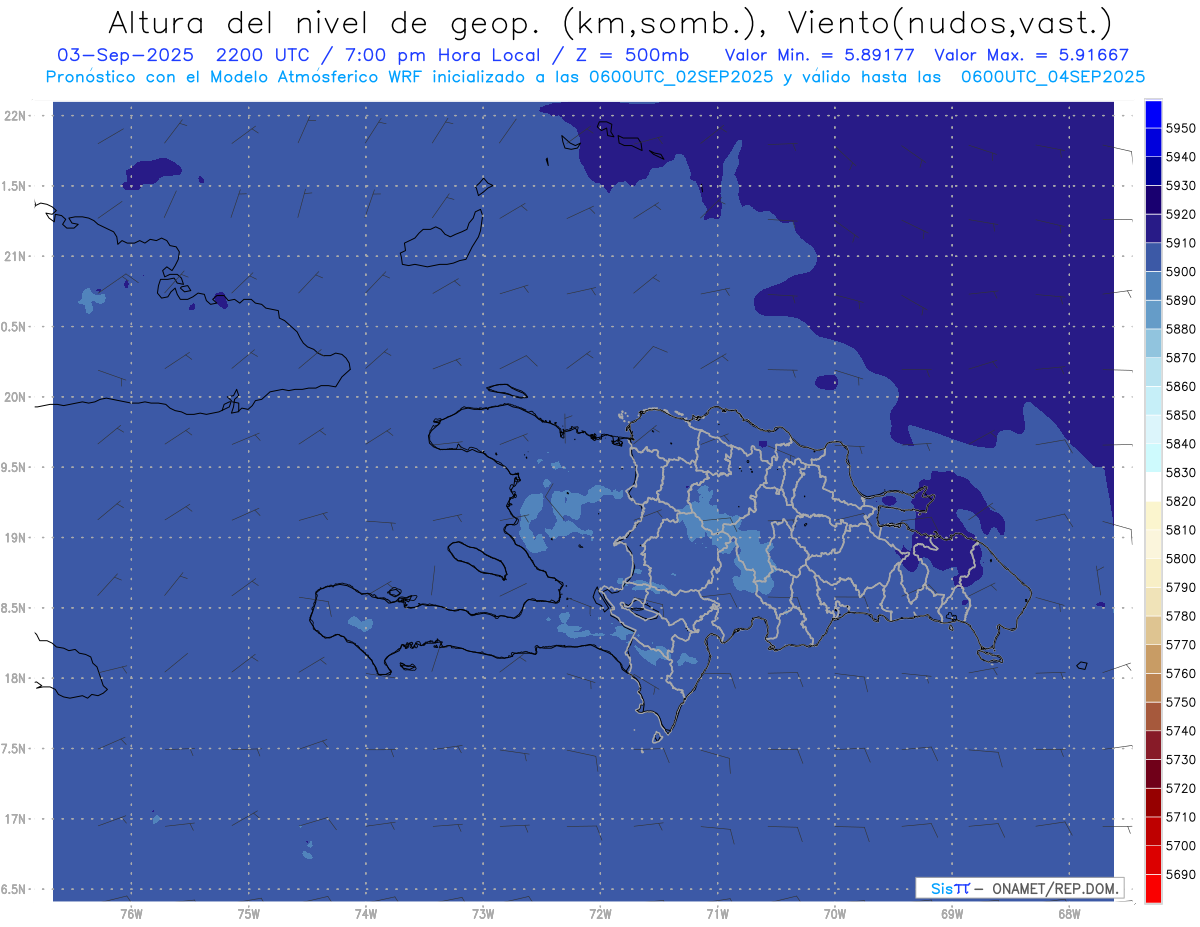Click the '5920' color bar value
Viewport: 1200px width, 927px height.
pyautogui.click(x=1180, y=214)
